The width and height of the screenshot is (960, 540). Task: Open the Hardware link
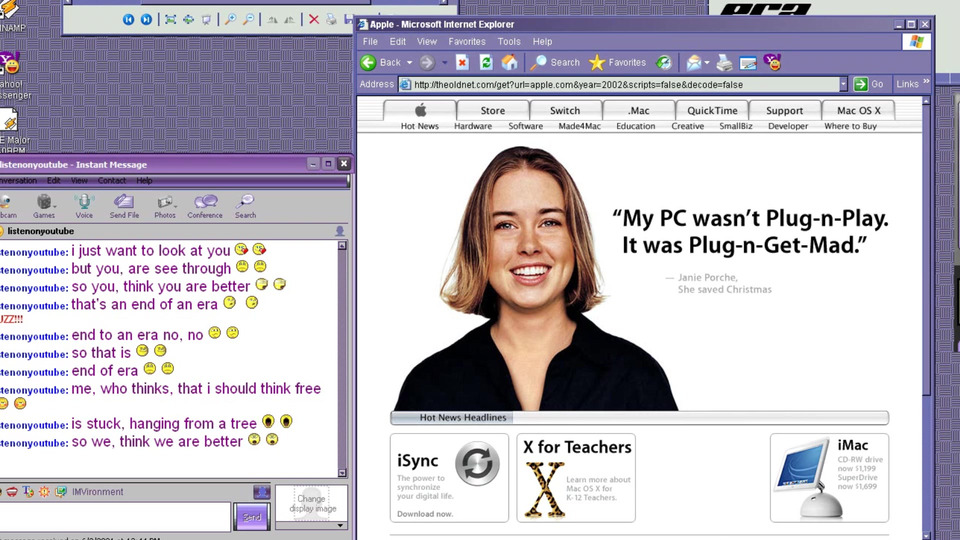click(x=473, y=126)
